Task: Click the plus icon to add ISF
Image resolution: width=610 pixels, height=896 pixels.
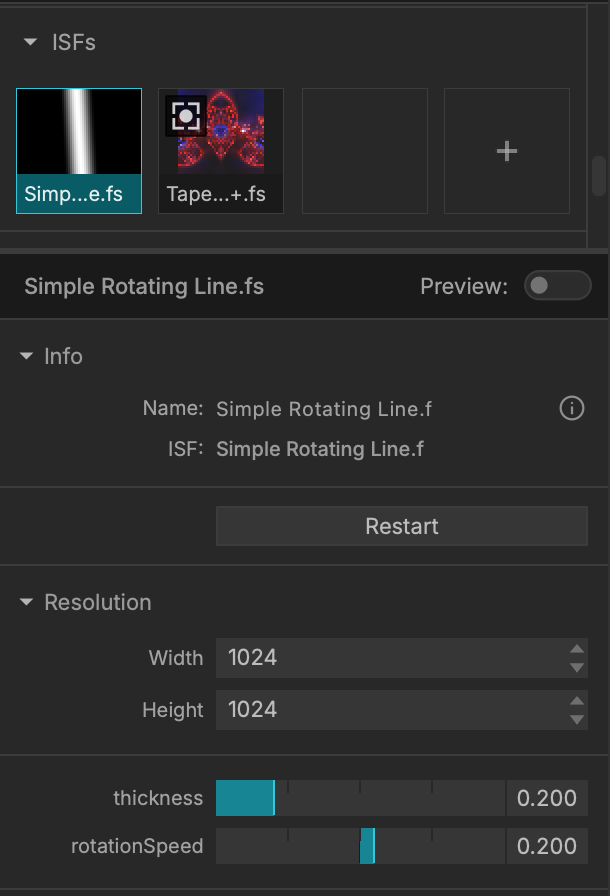Action: pyautogui.click(x=507, y=151)
